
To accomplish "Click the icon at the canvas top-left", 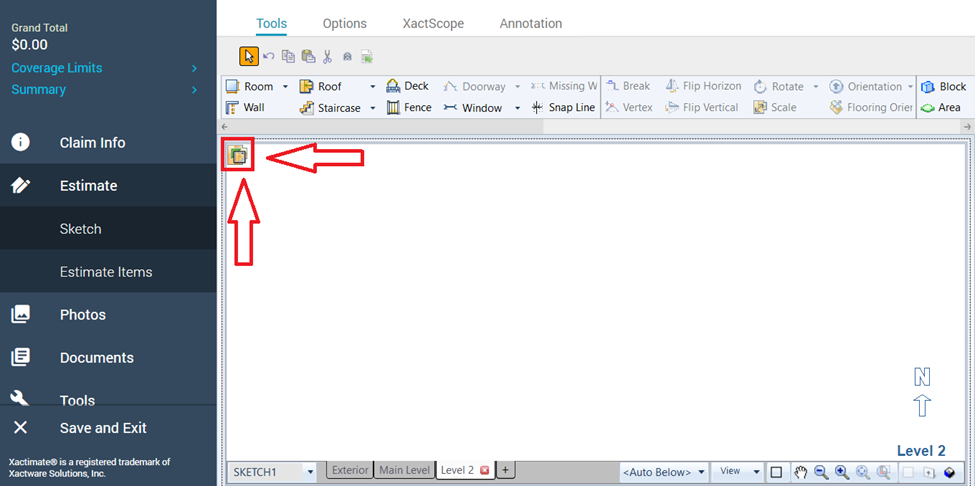I will [238, 156].
